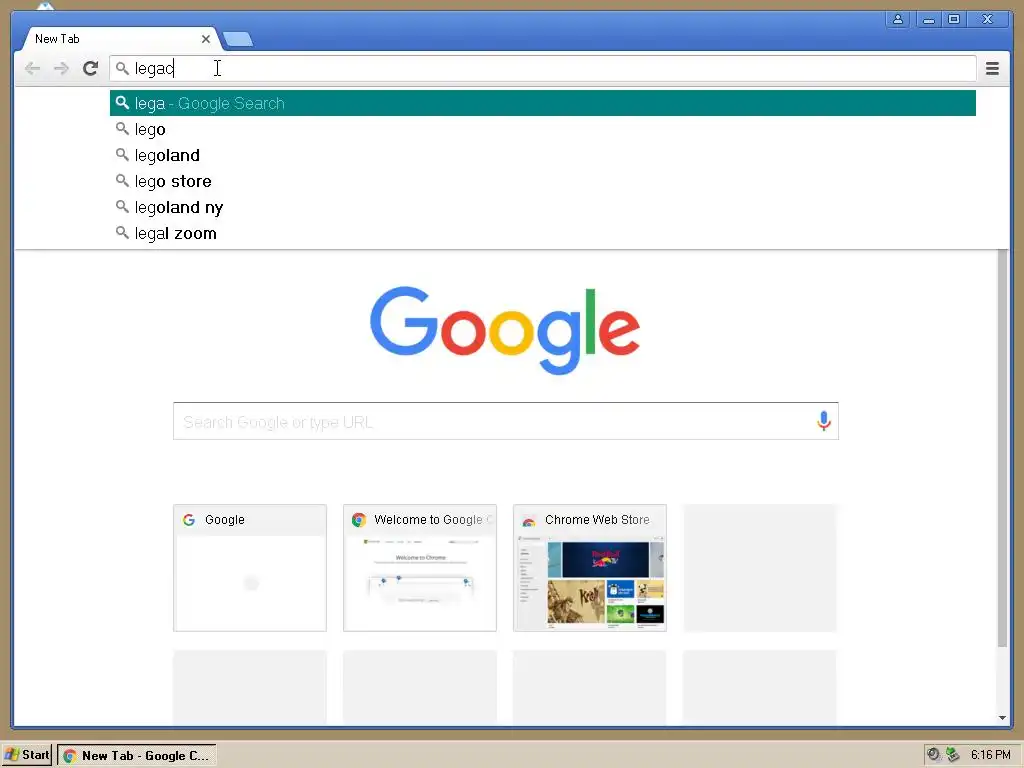
Task: Close the New Tab tab
Action: [206, 39]
